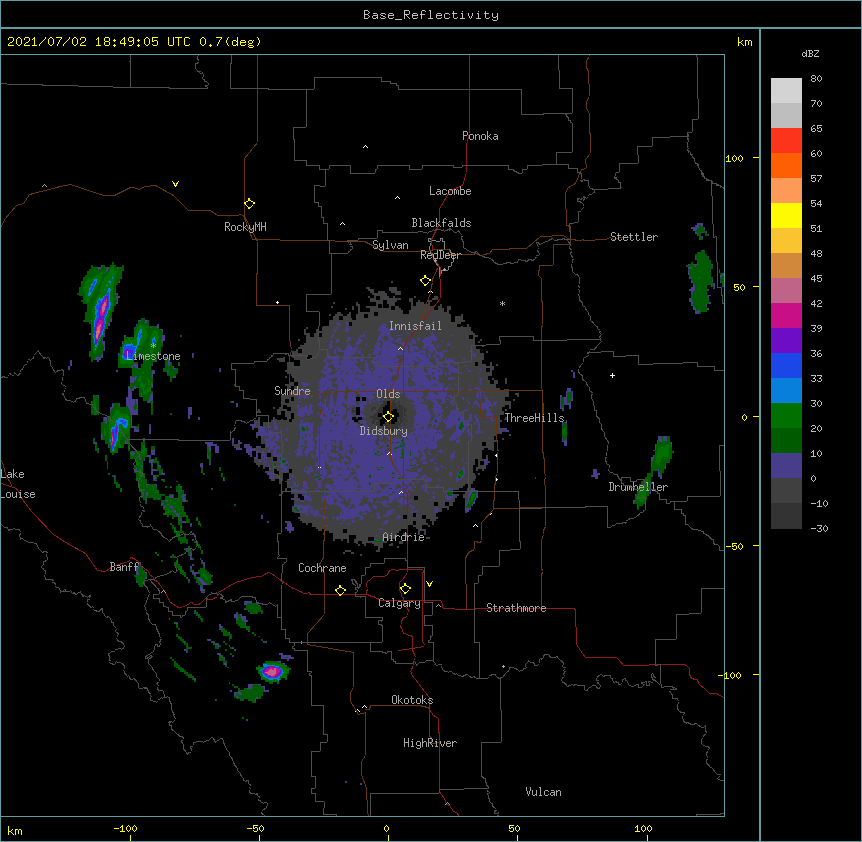Click the light grey 70-80 dBZ legend swatch
This screenshot has width=862, height=842.
pyautogui.click(x=786, y=91)
